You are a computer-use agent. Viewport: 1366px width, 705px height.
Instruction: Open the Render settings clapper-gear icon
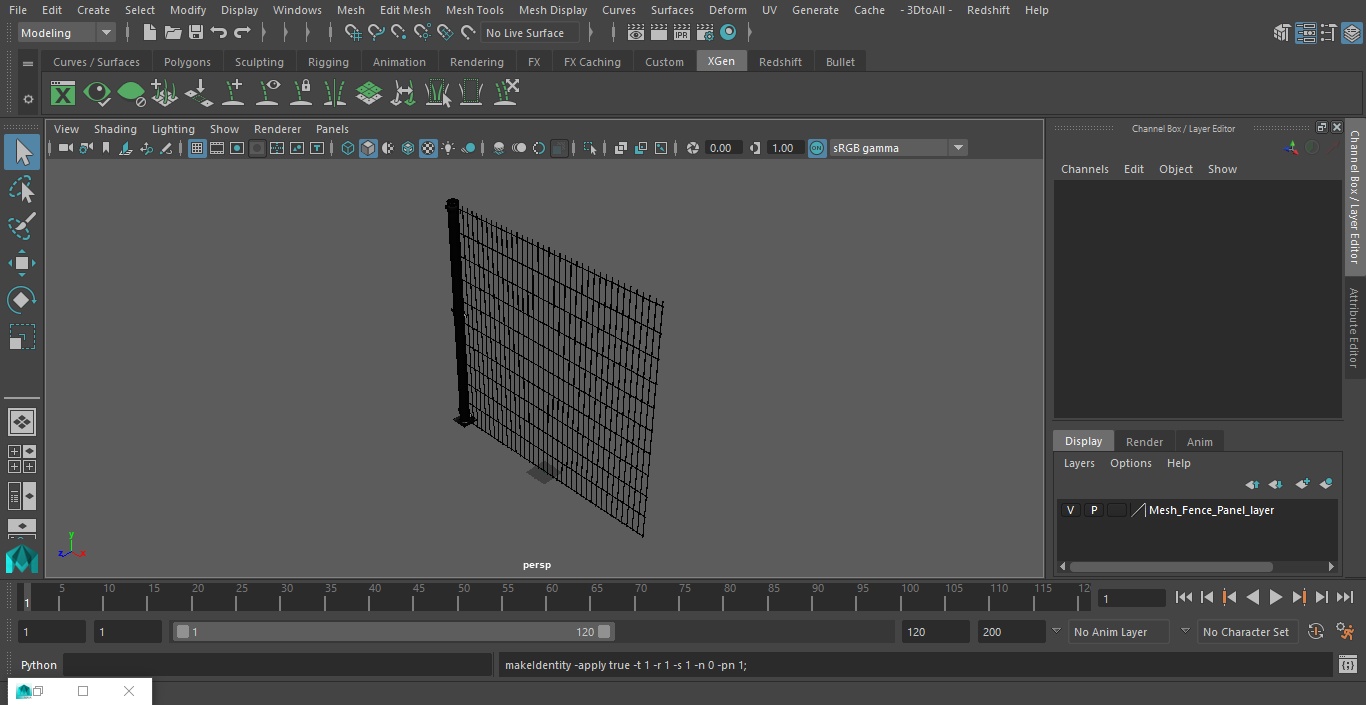coord(705,33)
